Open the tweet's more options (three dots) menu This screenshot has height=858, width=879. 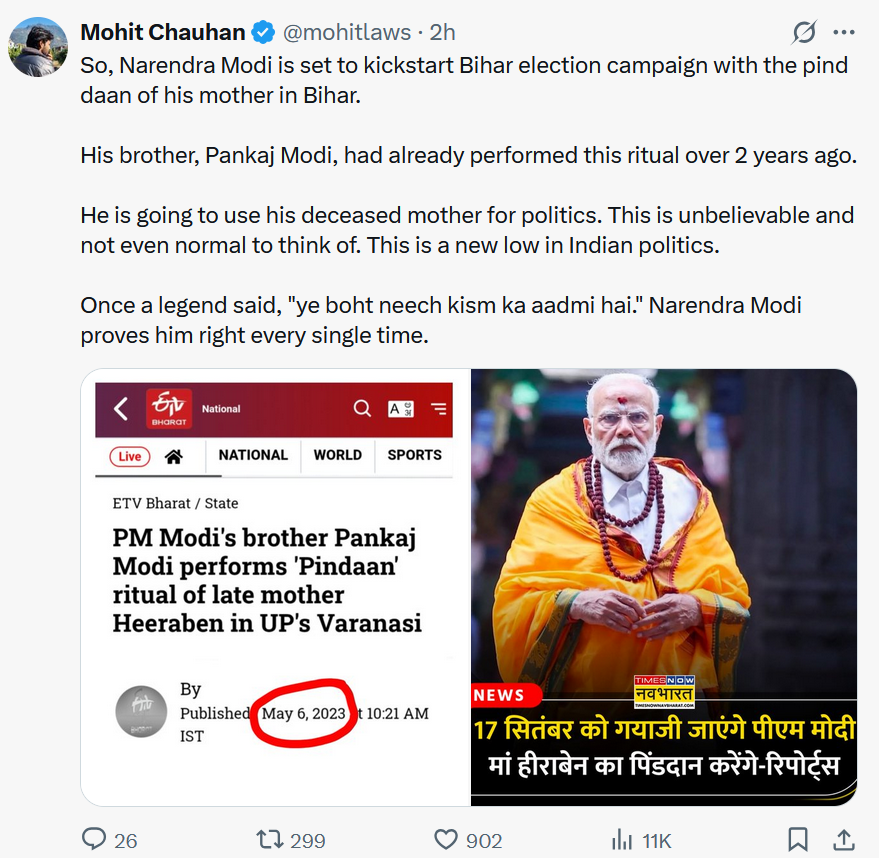(x=844, y=32)
